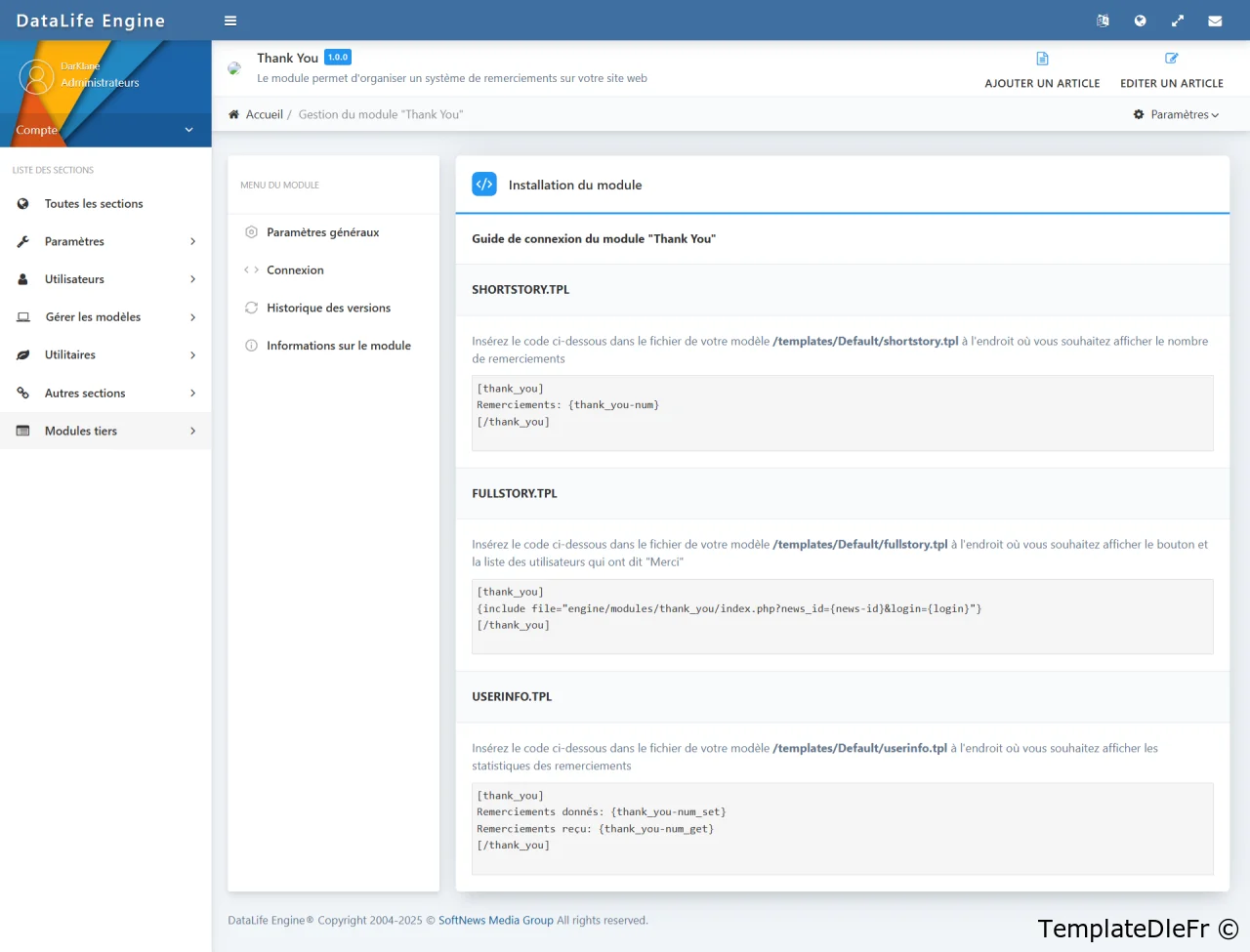Expand the Gérer les modèles section

tap(105, 317)
